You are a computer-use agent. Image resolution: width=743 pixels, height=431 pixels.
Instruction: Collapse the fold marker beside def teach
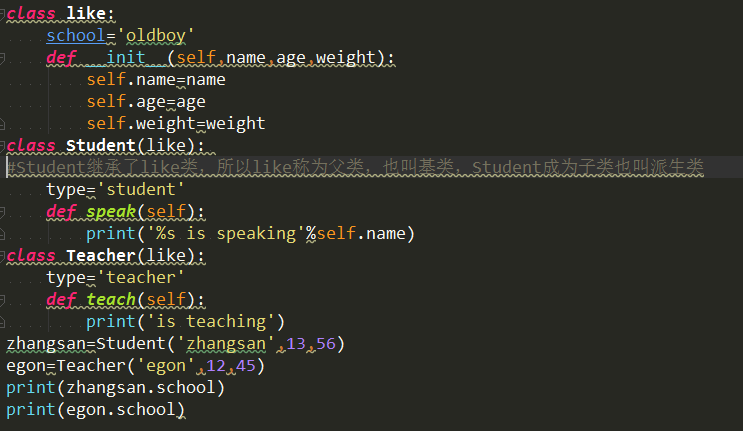[2, 300]
